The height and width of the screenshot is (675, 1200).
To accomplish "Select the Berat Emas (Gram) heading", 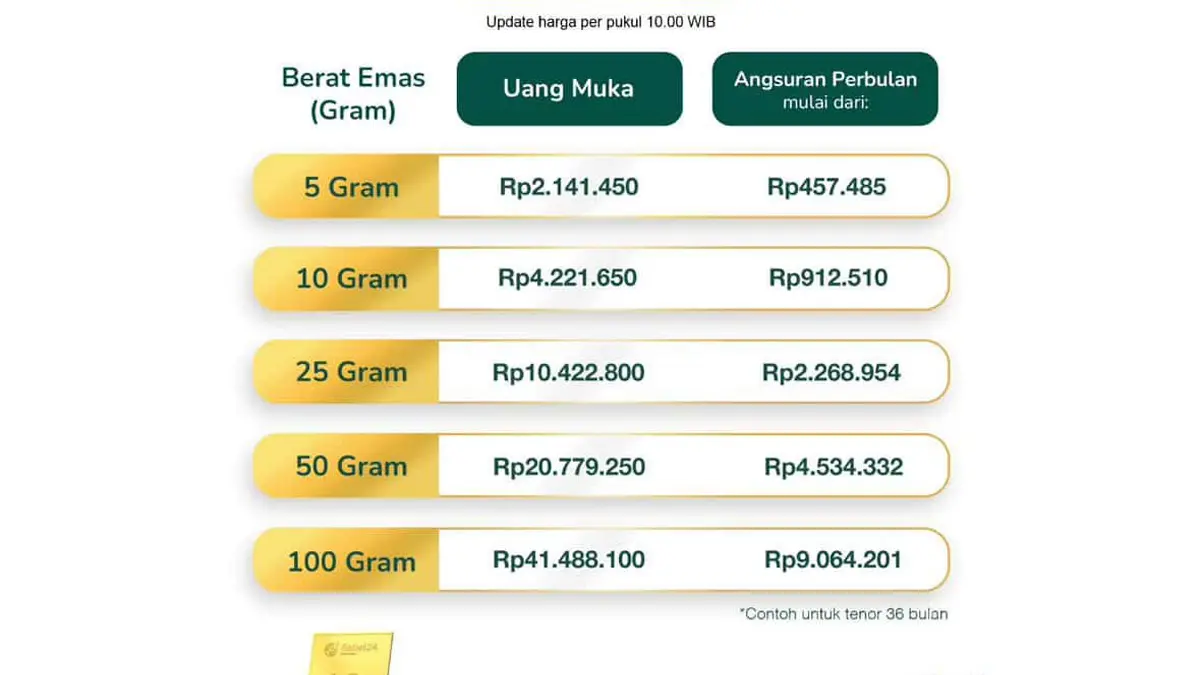I will pyautogui.click(x=353, y=94).
